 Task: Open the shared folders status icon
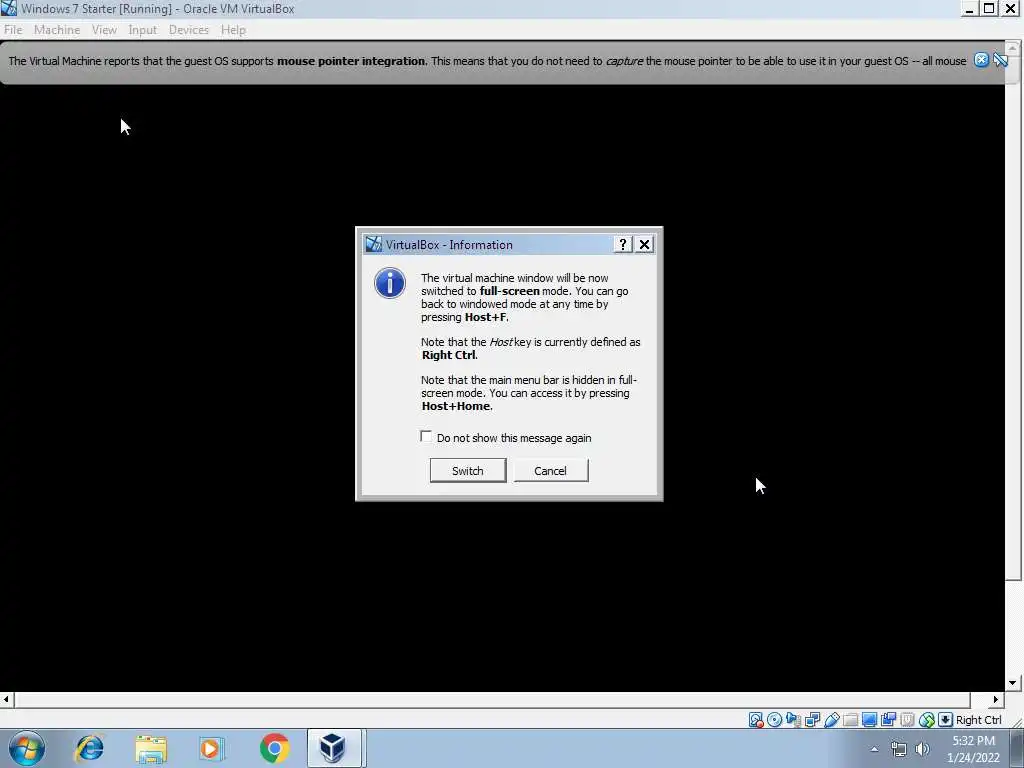click(850, 720)
